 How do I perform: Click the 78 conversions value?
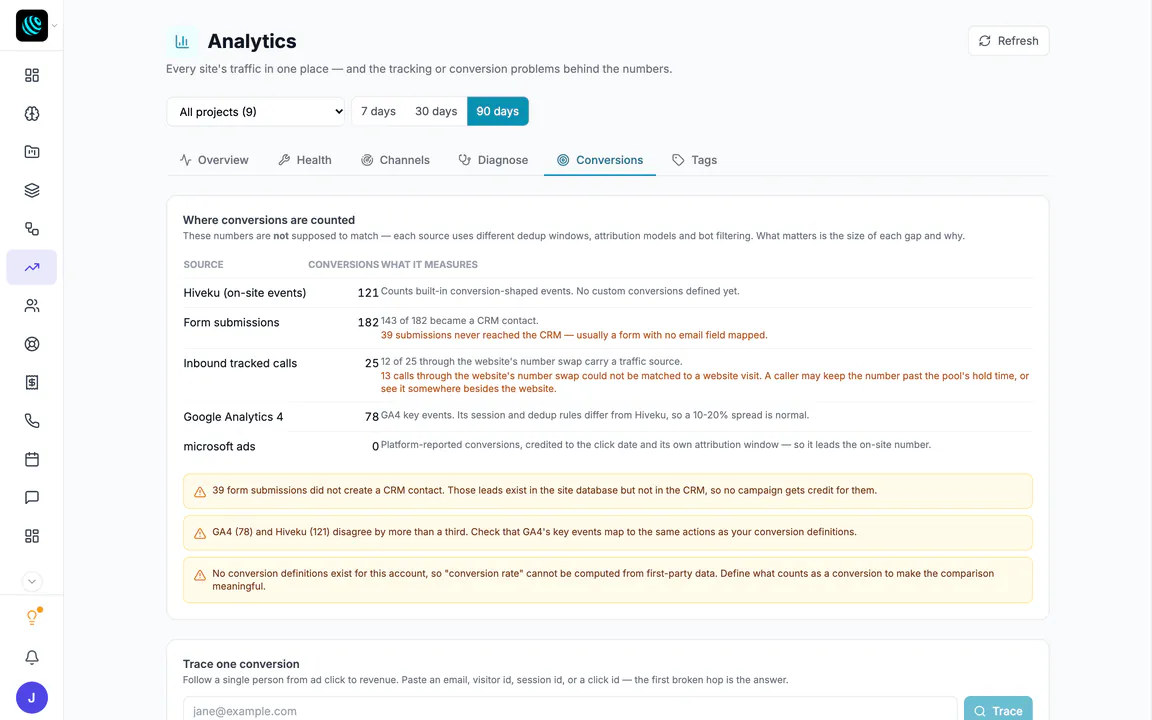pos(372,417)
